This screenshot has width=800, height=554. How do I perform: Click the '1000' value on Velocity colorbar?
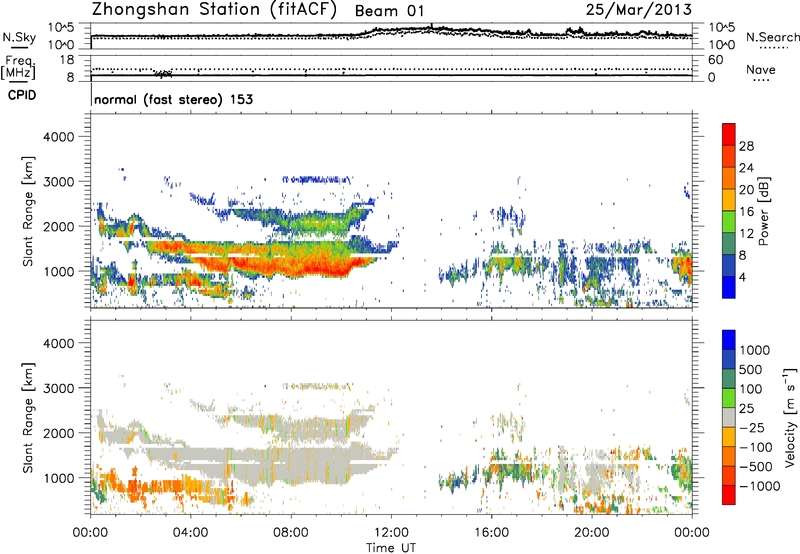(755, 350)
